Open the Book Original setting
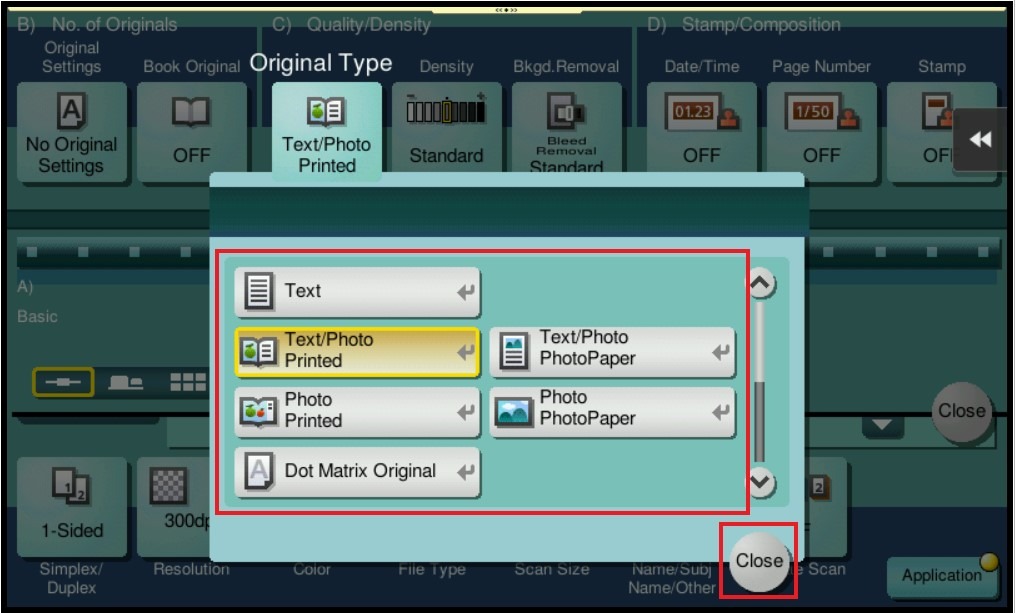Screen dimensions: 1016x613 point(191,132)
